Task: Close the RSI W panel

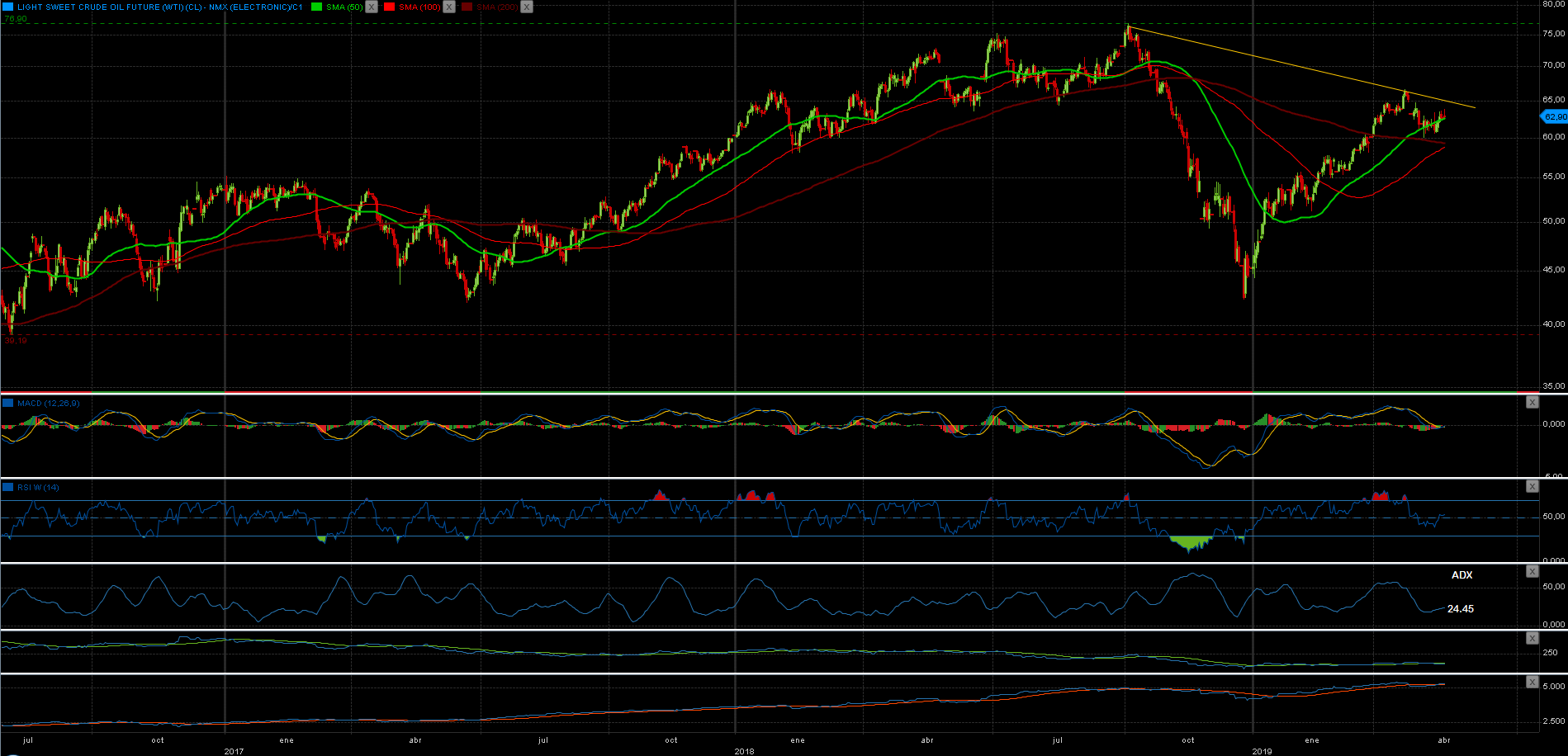Action: [1532, 487]
